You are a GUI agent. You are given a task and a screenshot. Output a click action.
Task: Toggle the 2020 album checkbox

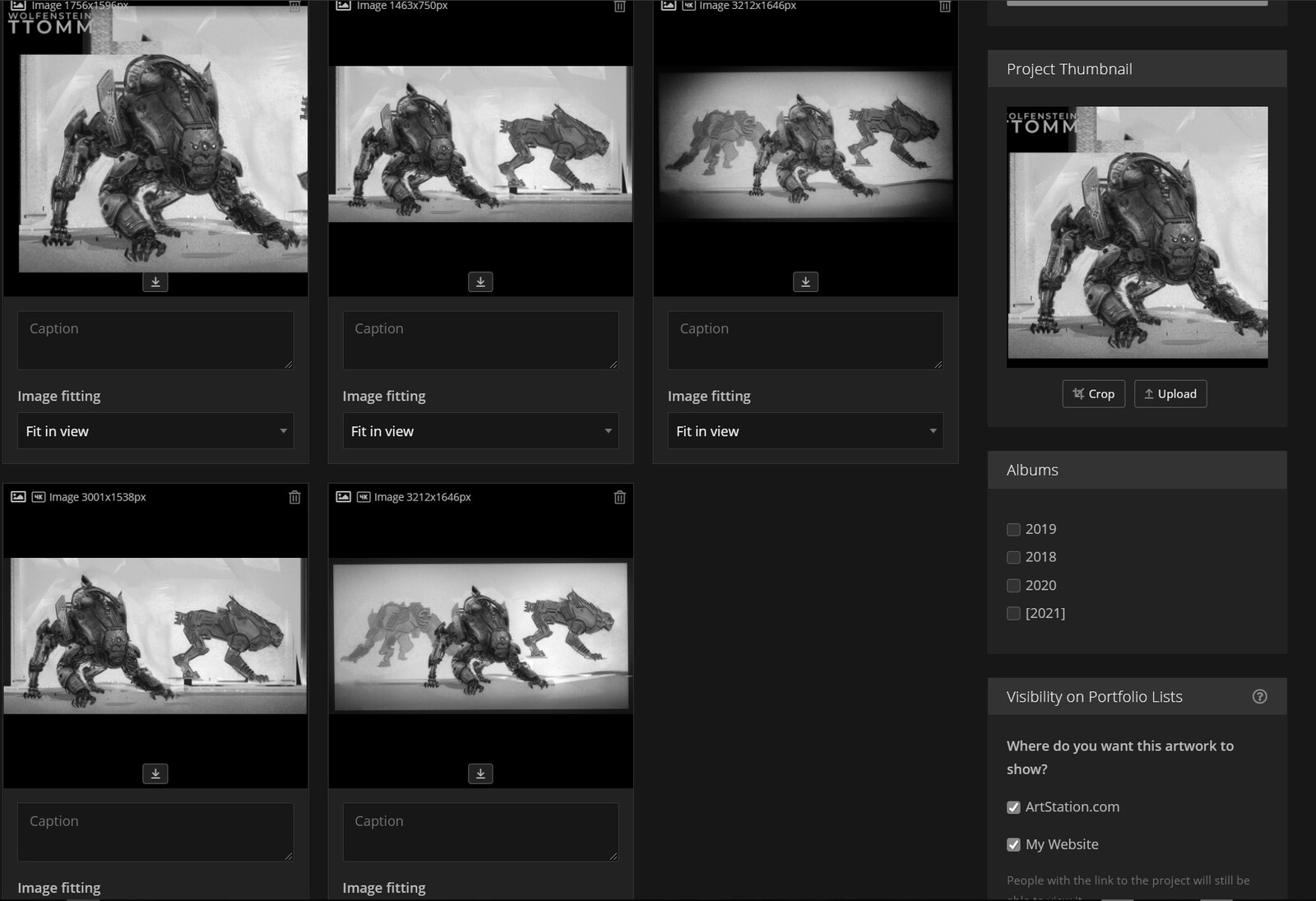1013,585
